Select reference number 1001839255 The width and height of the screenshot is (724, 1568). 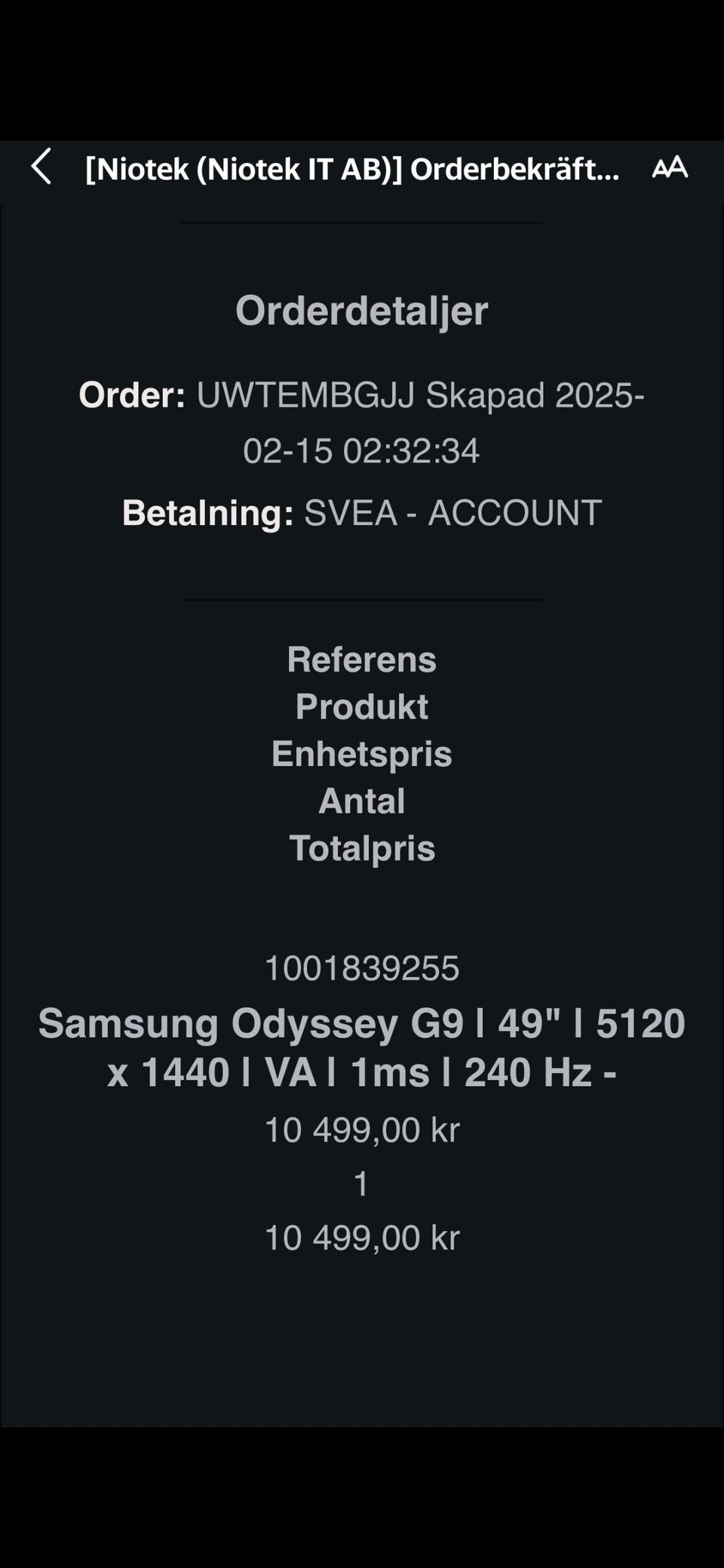pyautogui.click(x=362, y=968)
